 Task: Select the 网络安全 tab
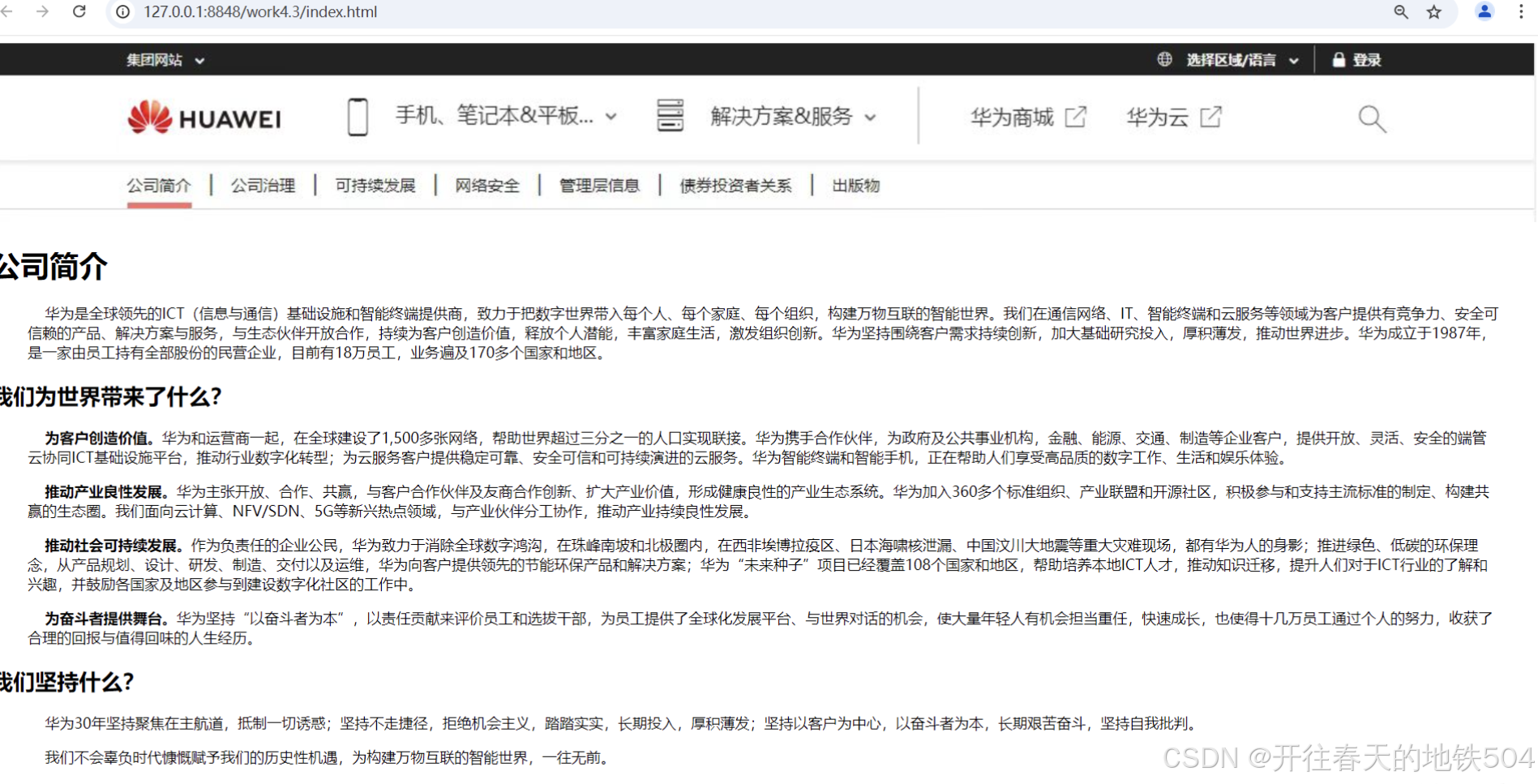click(x=487, y=186)
